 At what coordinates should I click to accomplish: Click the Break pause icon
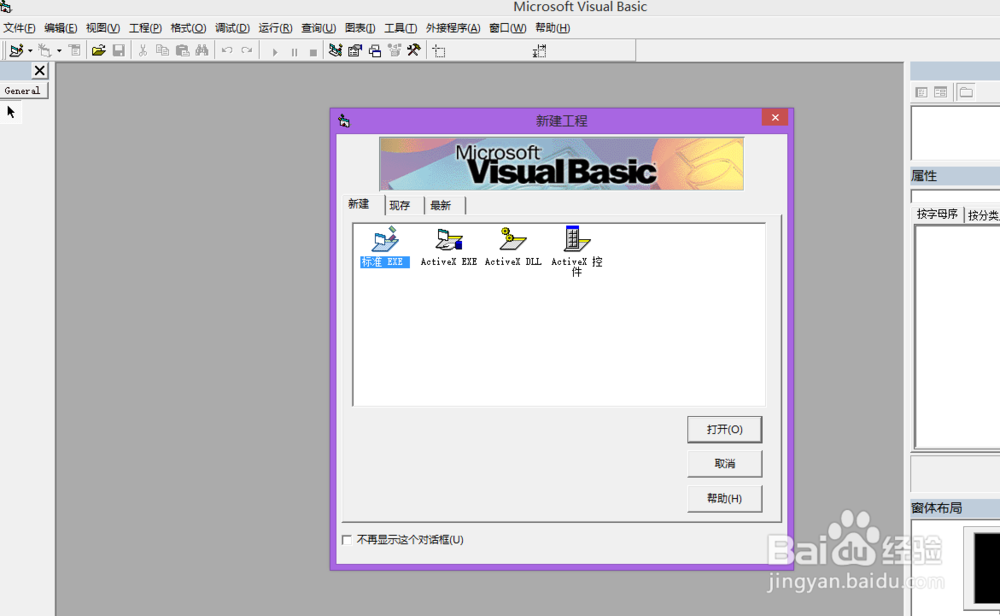(294, 52)
